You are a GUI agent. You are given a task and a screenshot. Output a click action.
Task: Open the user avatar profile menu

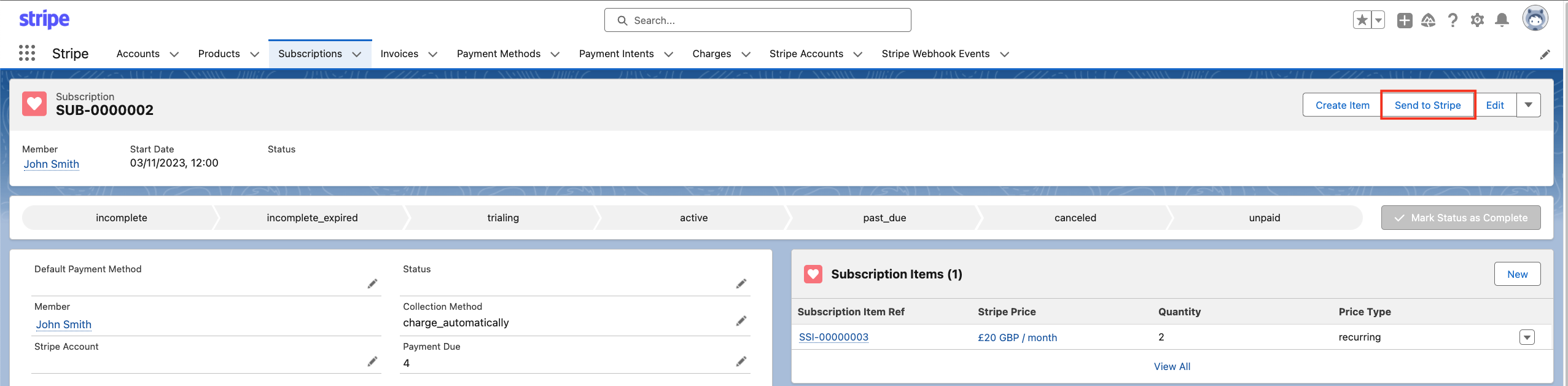click(x=1535, y=19)
